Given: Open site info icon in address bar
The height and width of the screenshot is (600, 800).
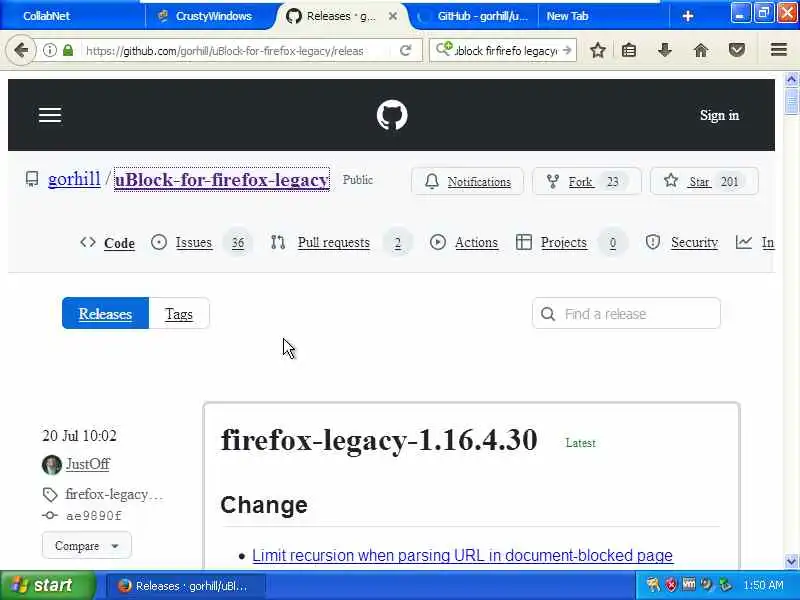Looking at the screenshot, I should 49,50.
